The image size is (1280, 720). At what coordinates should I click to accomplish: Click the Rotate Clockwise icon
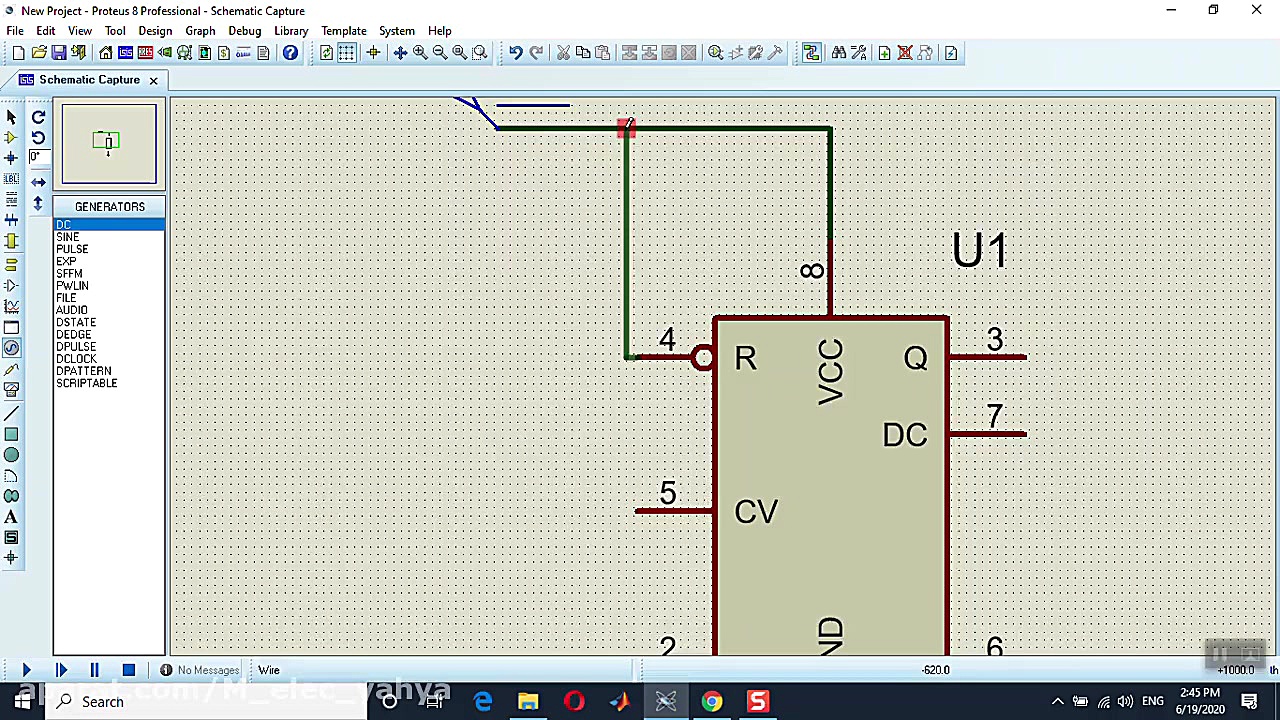(x=38, y=117)
